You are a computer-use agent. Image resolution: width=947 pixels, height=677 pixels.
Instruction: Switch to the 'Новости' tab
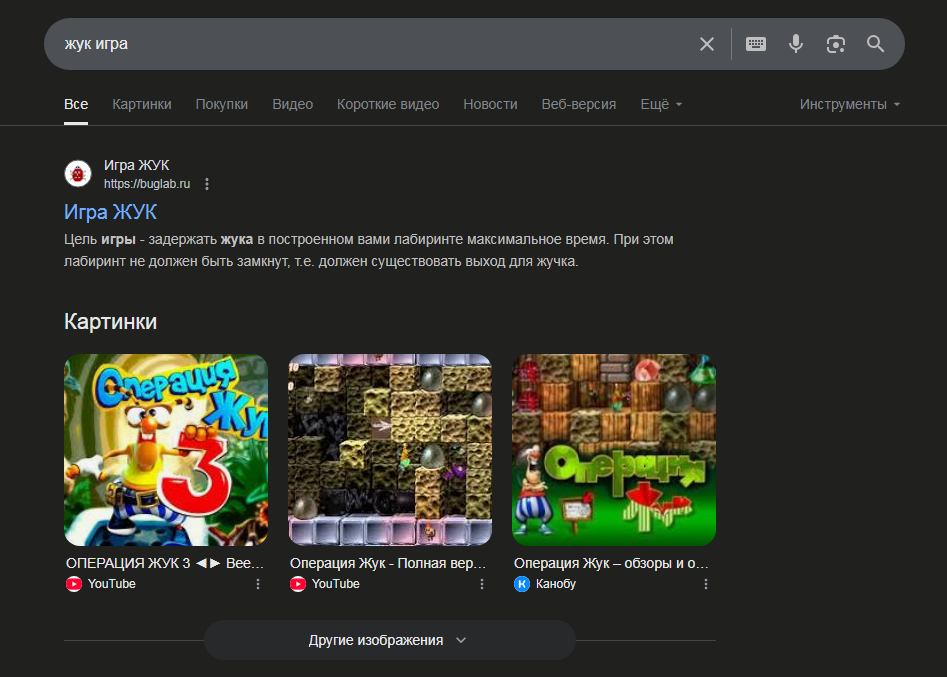tap(490, 104)
